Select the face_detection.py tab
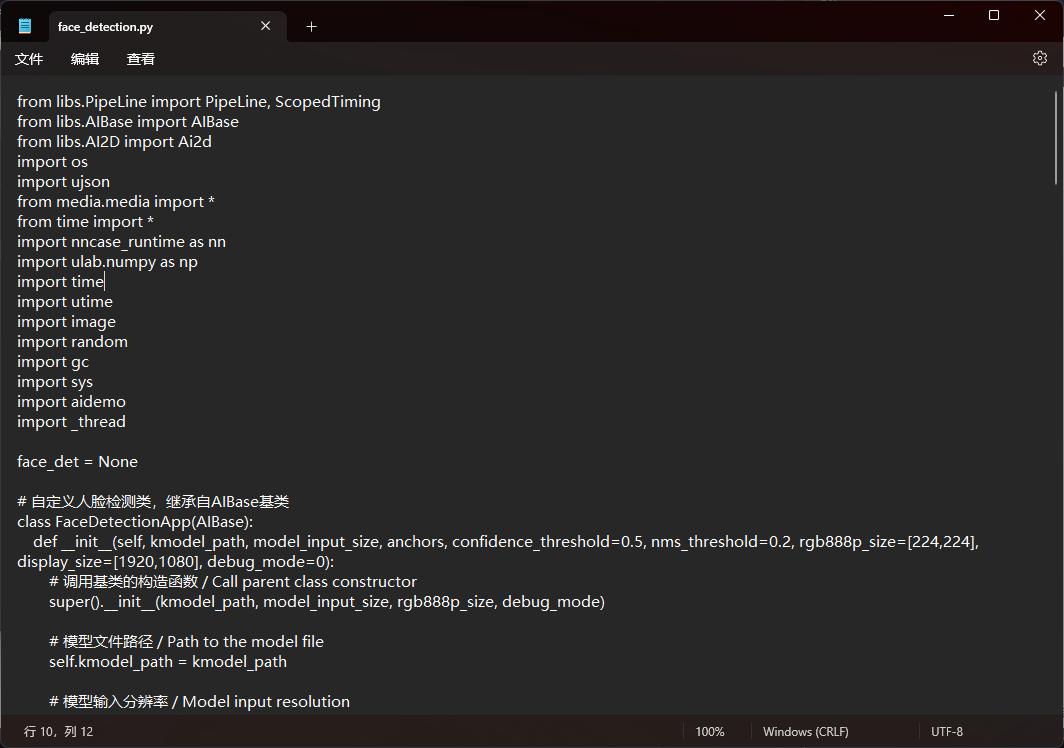1064x748 pixels. 140,27
